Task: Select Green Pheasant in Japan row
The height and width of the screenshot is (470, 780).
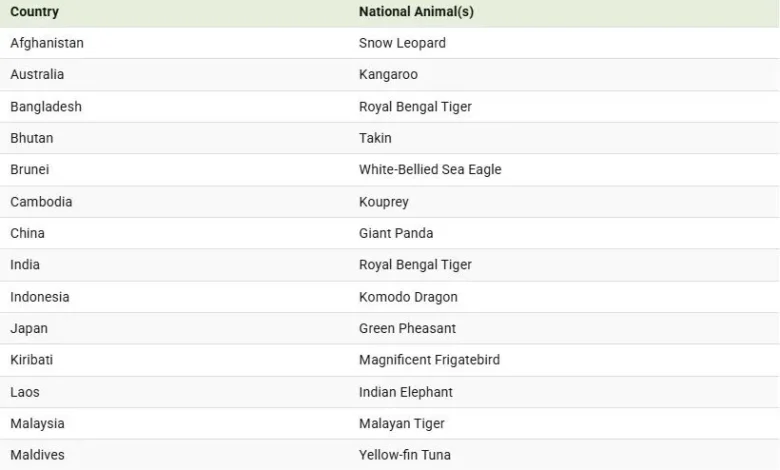Action: click(x=407, y=328)
